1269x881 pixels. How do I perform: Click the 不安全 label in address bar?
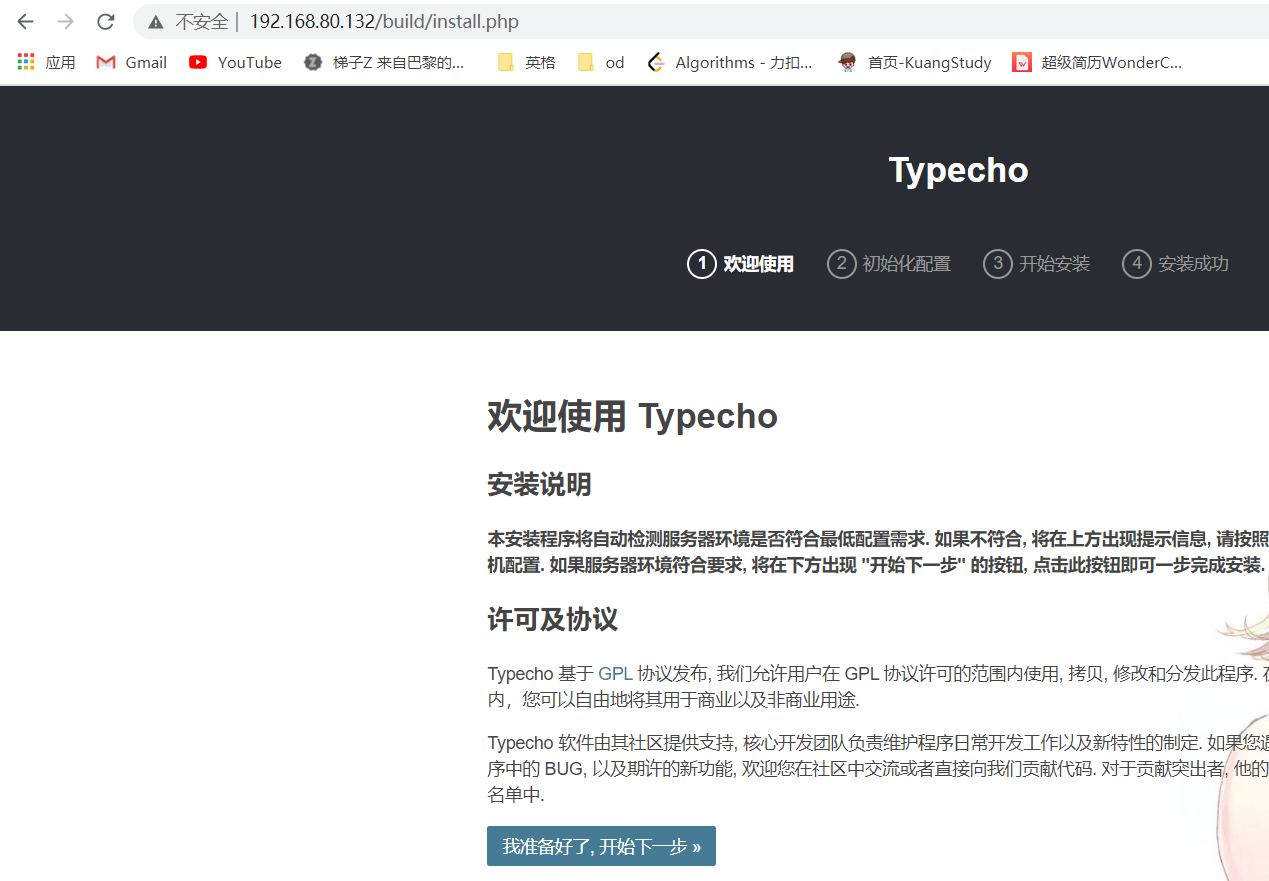pos(201,21)
